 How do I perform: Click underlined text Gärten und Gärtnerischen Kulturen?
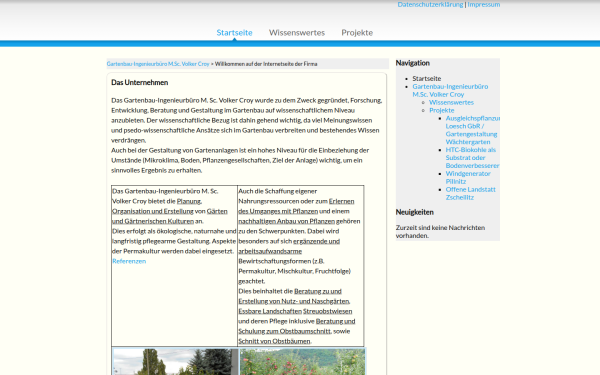tap(170, 216)
